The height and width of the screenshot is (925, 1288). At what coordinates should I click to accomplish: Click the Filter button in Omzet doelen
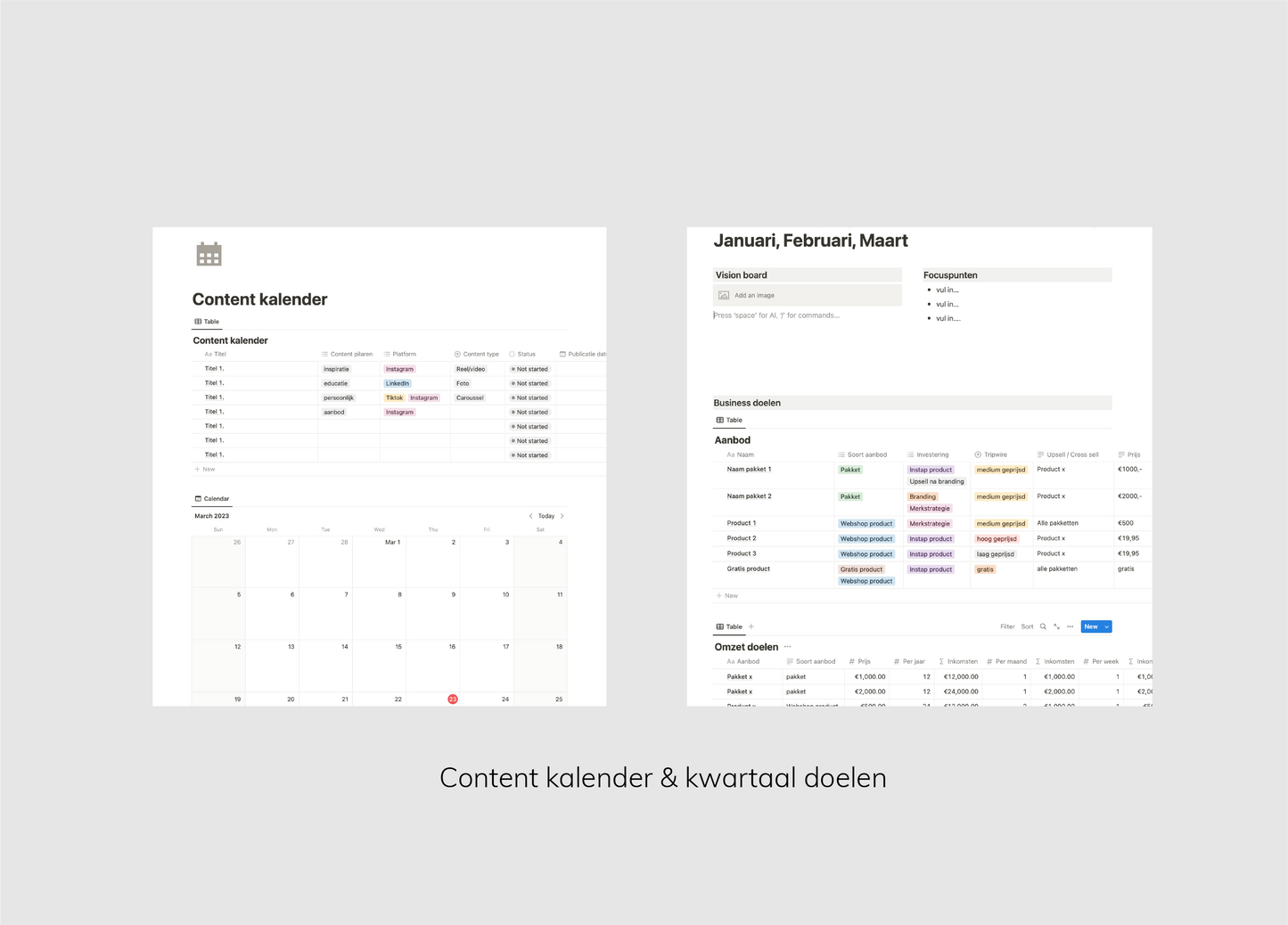click(x=1007, y=626)
